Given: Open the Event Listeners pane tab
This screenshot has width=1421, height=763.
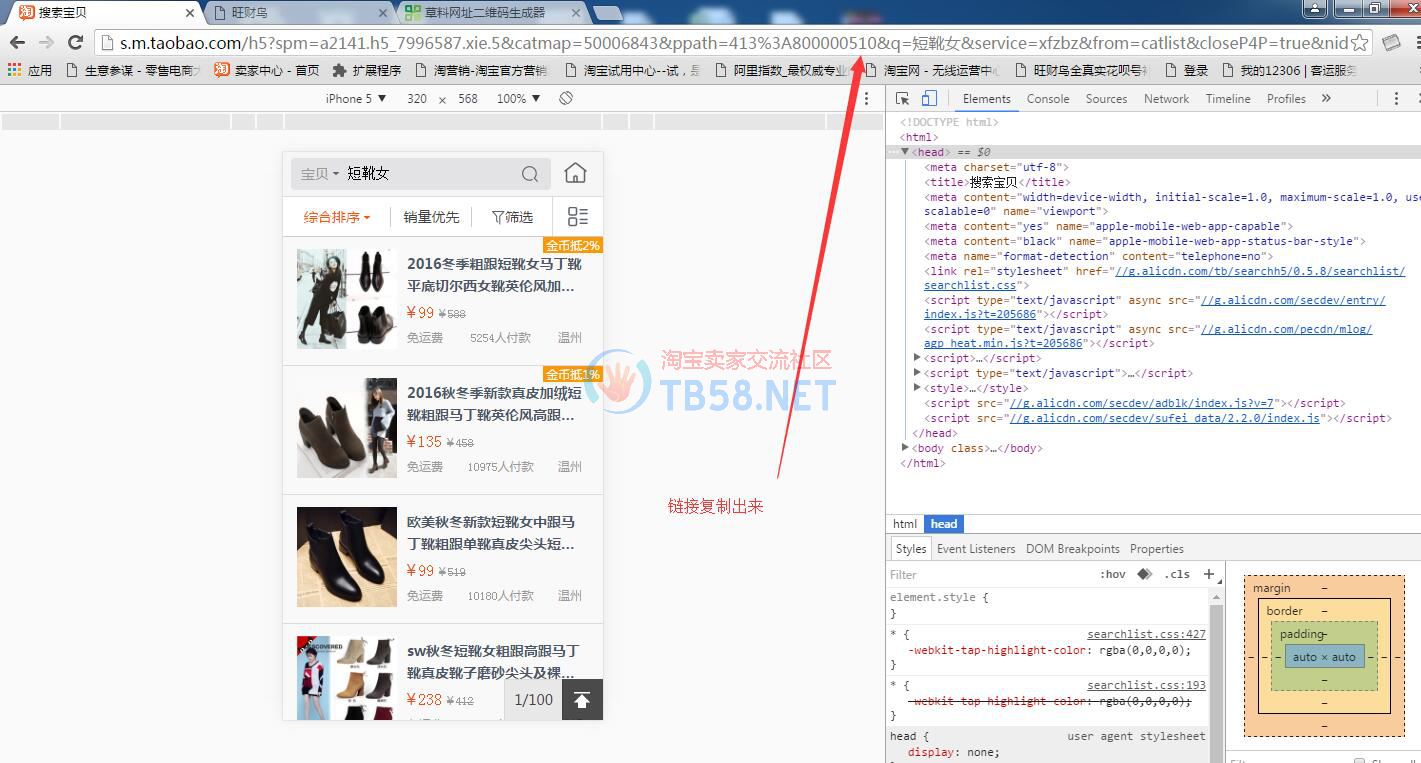Looking at the screenshot, I should [x=976, y=549].
